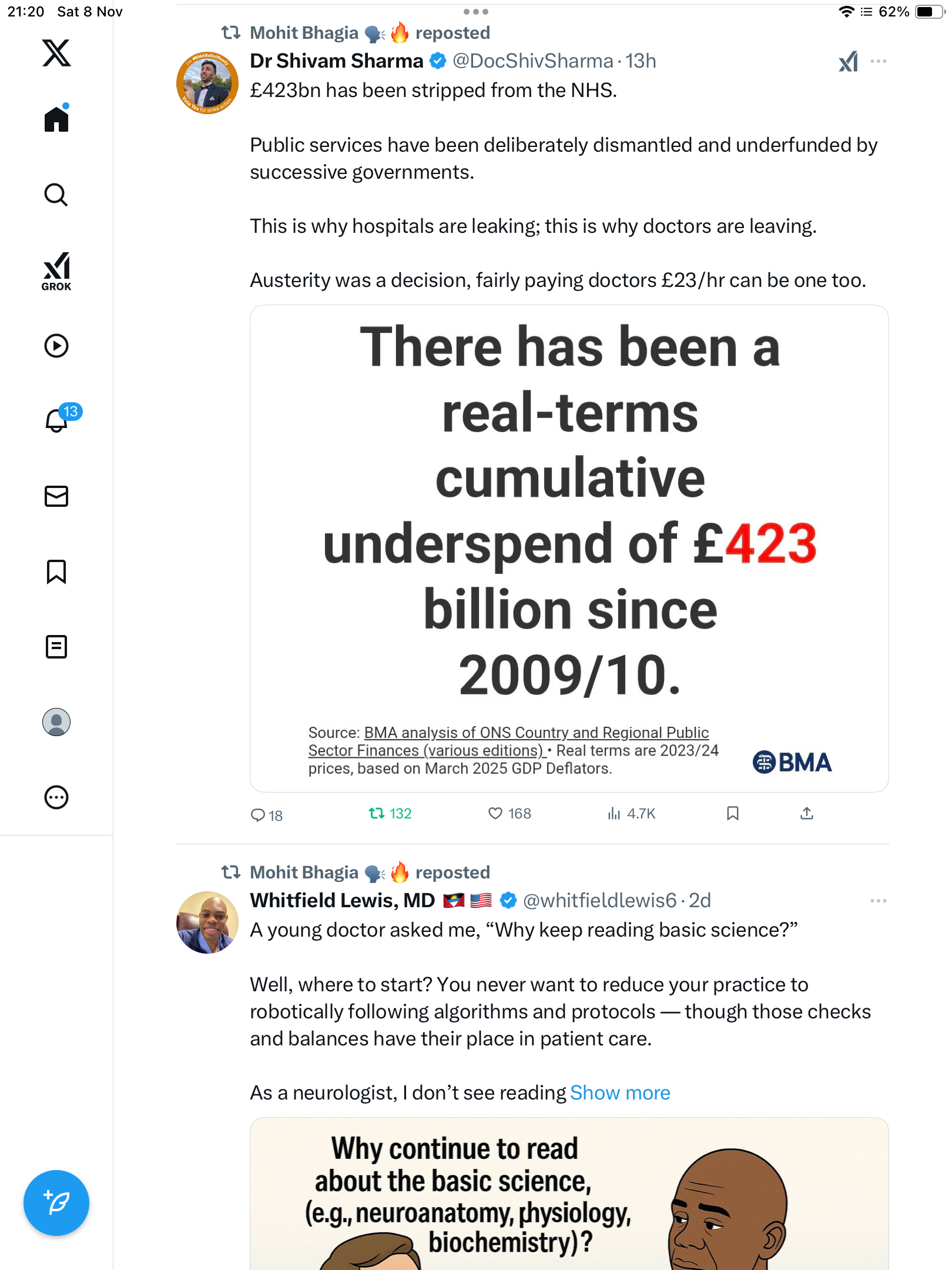Viewport: 952px width, 1270px height.
Task: Open more options on Dr Shivam Sharma's post
Action: pyautogui.click(x=879, y=61)
